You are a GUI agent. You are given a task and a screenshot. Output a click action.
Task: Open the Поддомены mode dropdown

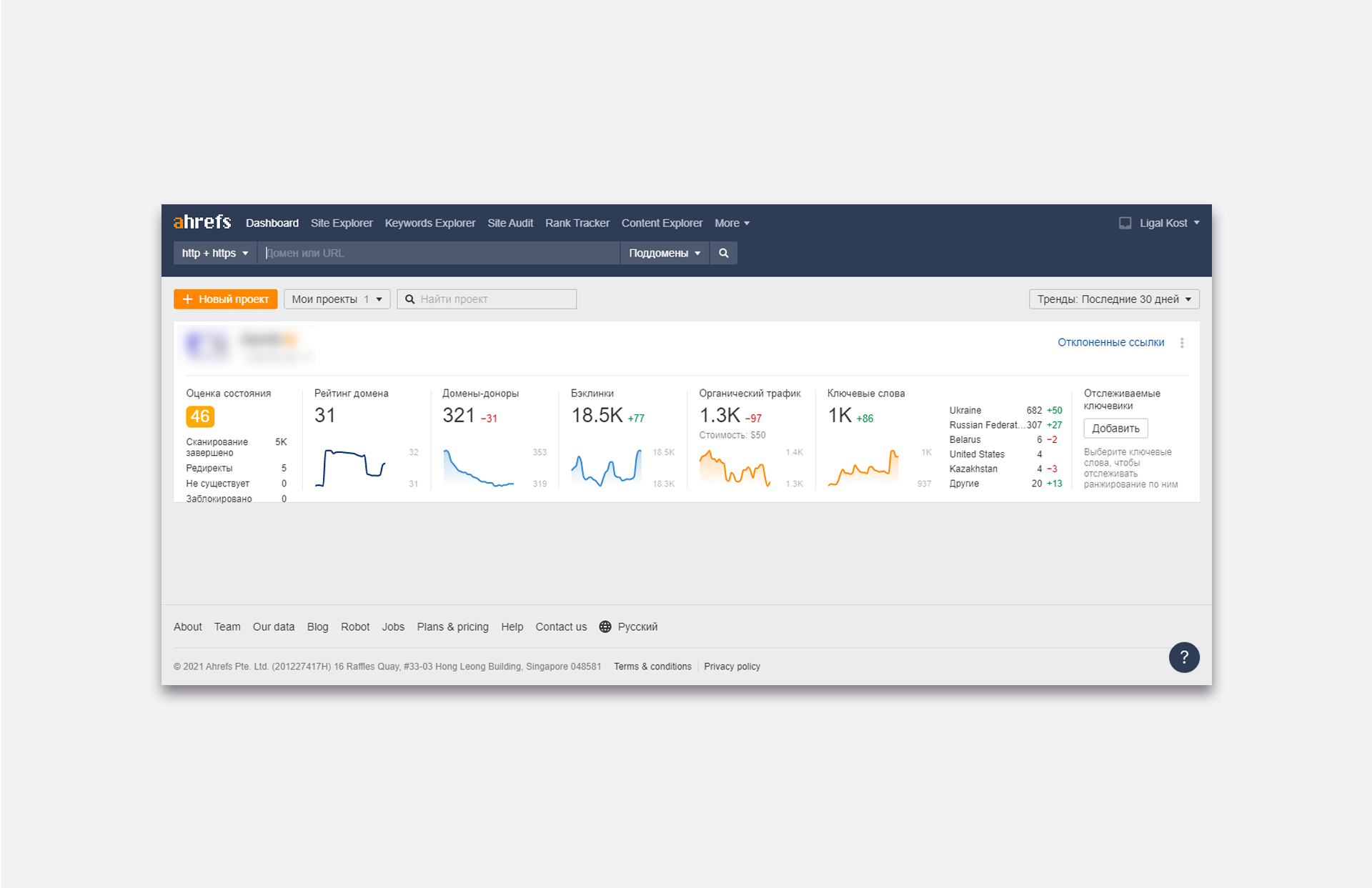tap(664, 253)
